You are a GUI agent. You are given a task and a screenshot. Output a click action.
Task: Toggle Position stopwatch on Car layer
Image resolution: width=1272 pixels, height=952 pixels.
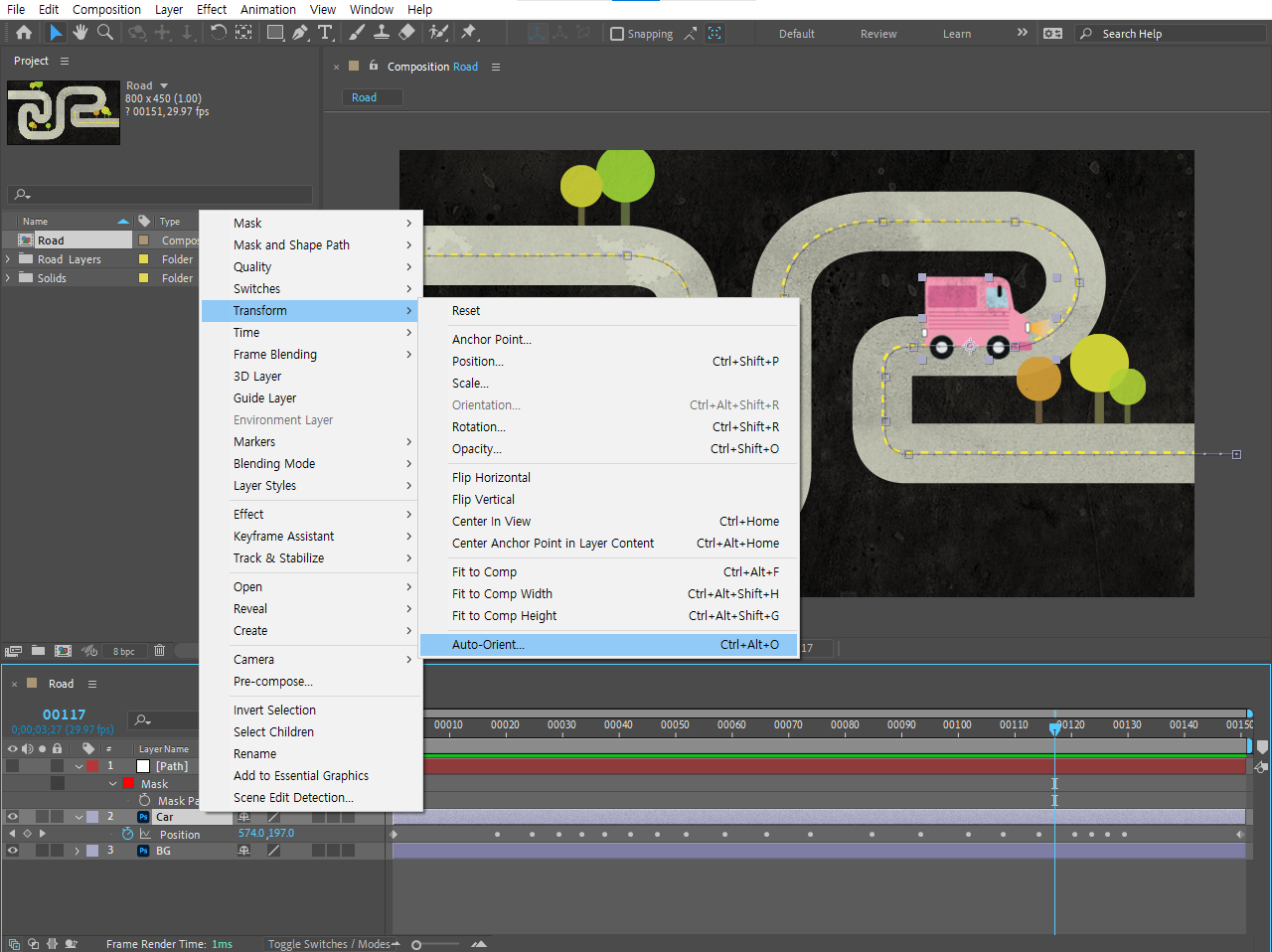[127, 834]
